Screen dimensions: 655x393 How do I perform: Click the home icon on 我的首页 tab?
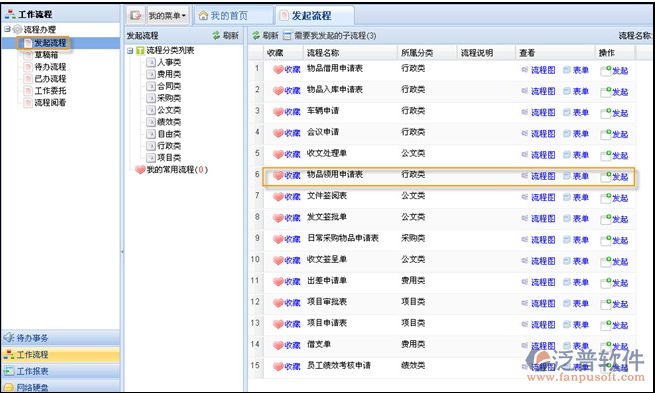pos(203,16)
